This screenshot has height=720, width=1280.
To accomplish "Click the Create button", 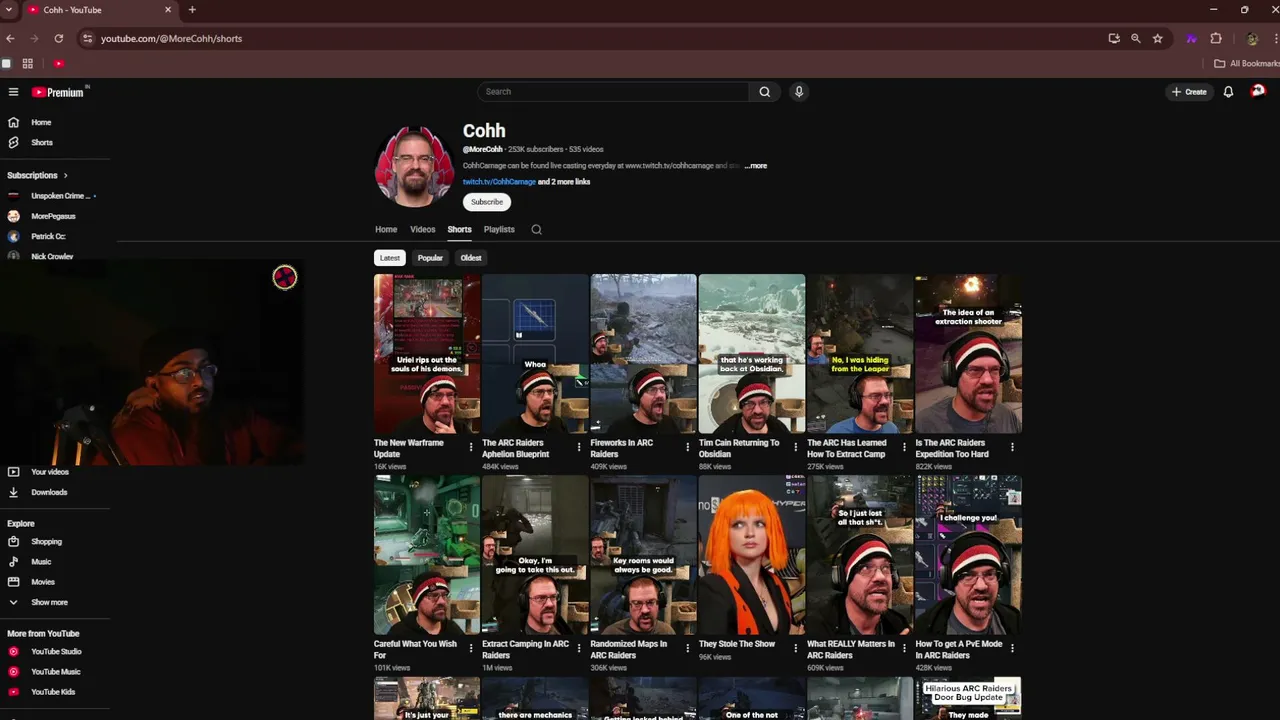I will (1190, 92).
